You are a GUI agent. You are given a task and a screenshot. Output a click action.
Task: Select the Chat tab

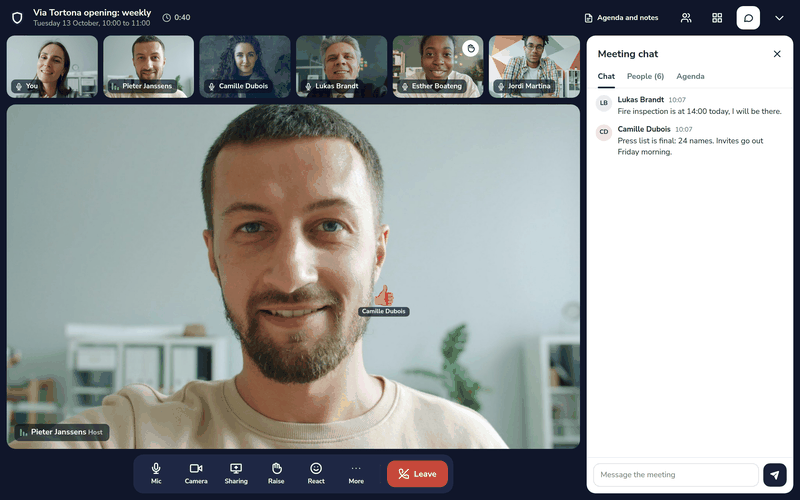tap(606, 77)
